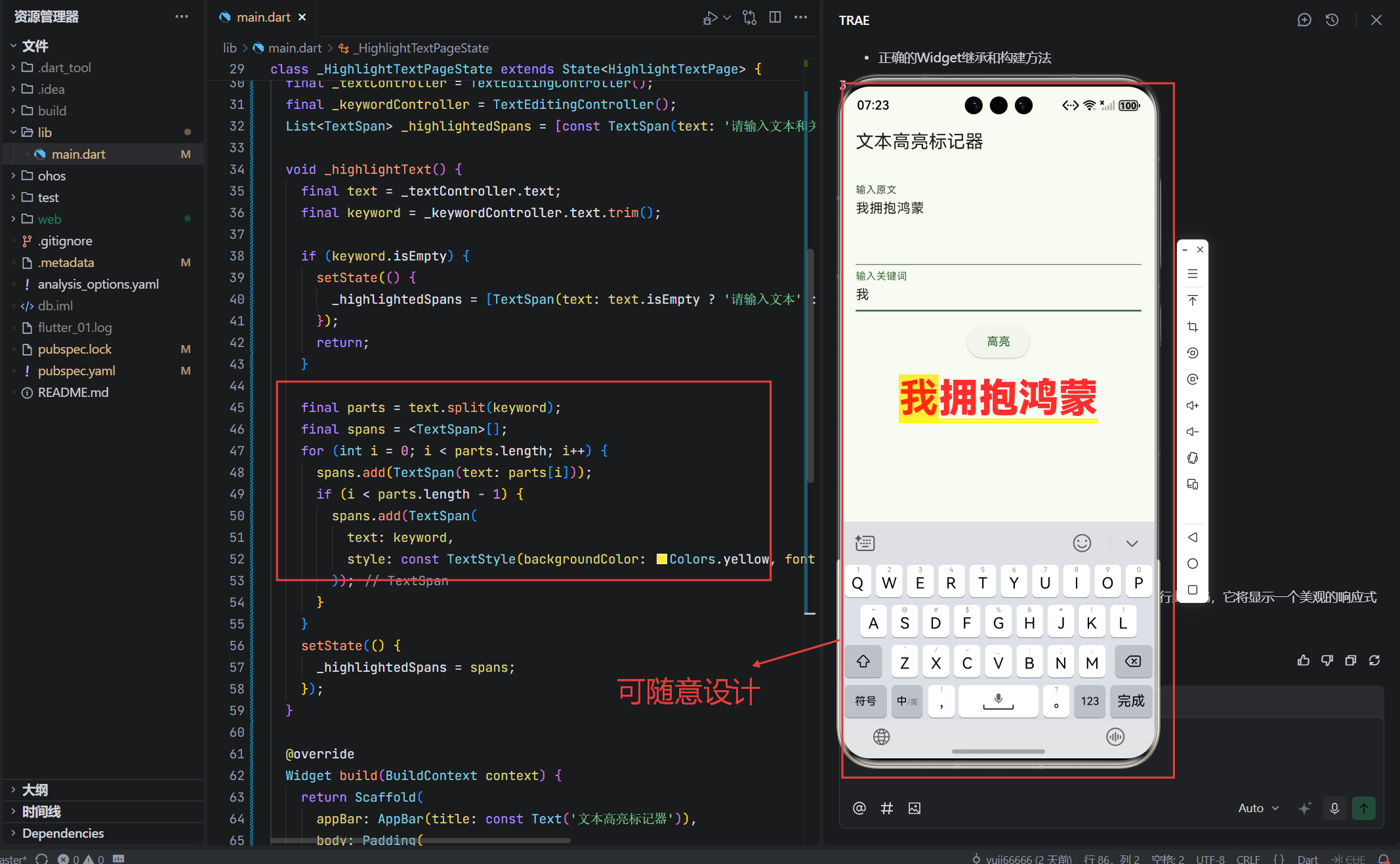Switch keyboard to 123 numeric mode
Image resolution: width=1400 pixels, height=864 pixels.
(x=1090, y=701)
